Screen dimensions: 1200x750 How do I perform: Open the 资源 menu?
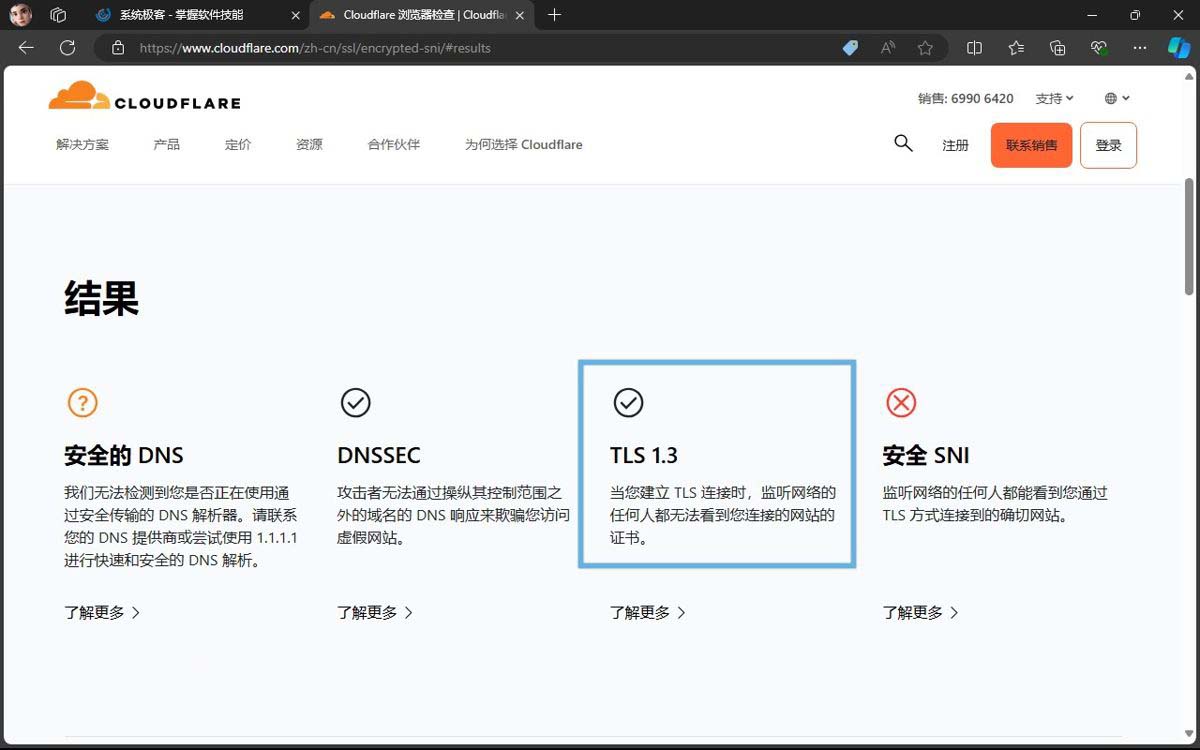click(x=309, y=145)
